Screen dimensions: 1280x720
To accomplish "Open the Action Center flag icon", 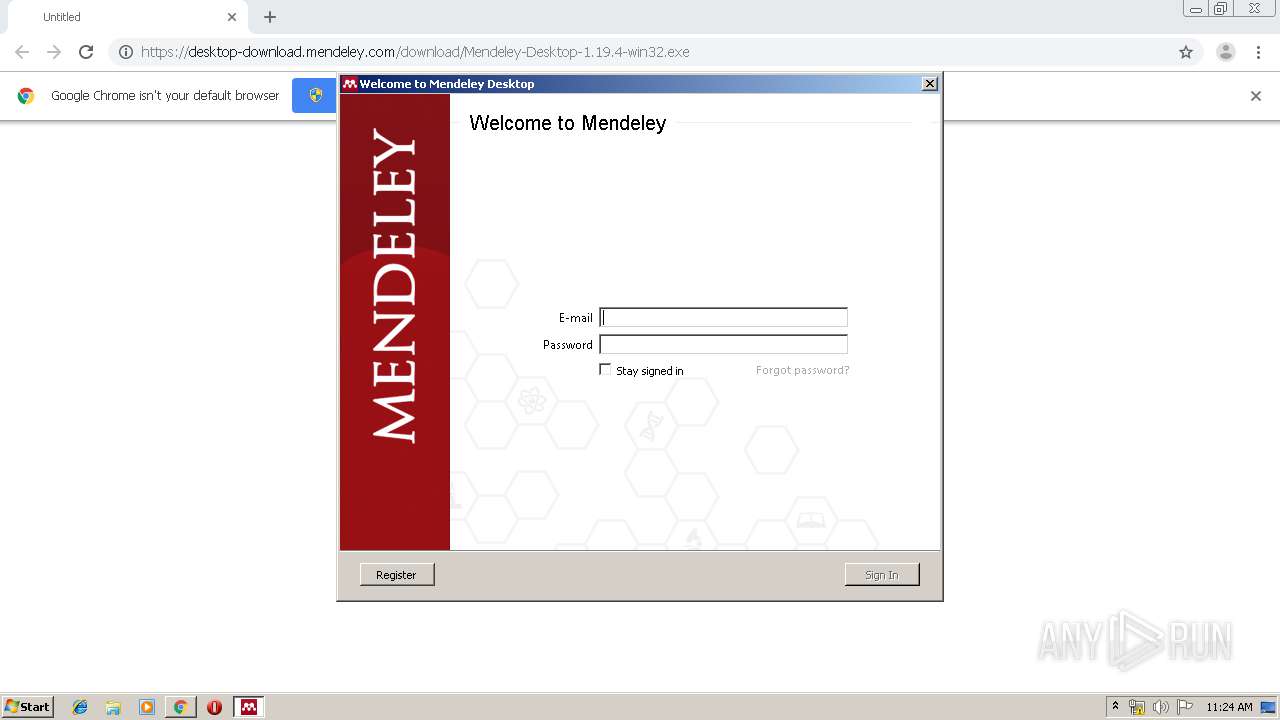I will click(1185, 707).
